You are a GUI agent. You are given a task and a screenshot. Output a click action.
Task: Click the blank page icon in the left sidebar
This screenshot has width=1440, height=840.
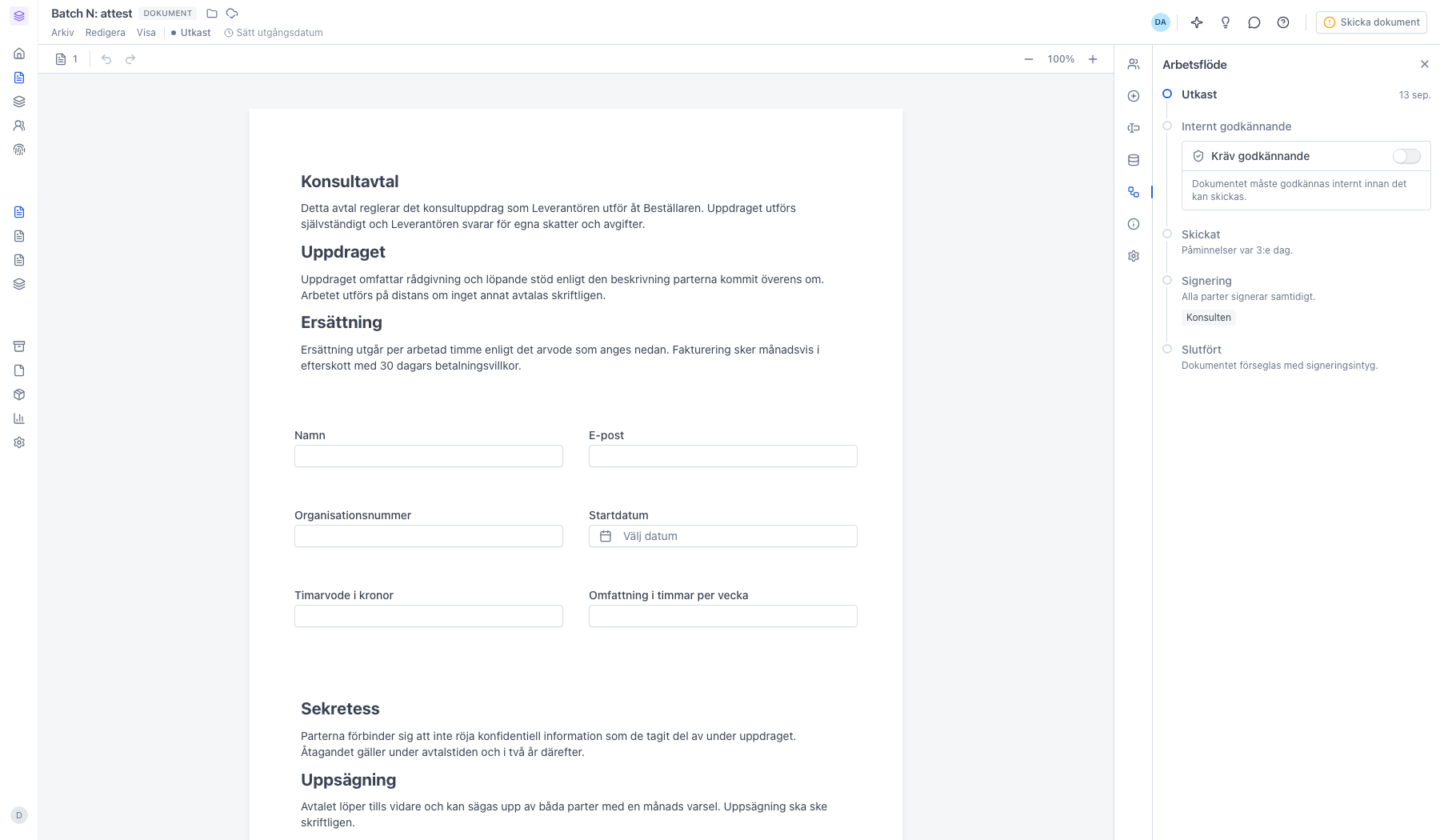tap(19, 370)
